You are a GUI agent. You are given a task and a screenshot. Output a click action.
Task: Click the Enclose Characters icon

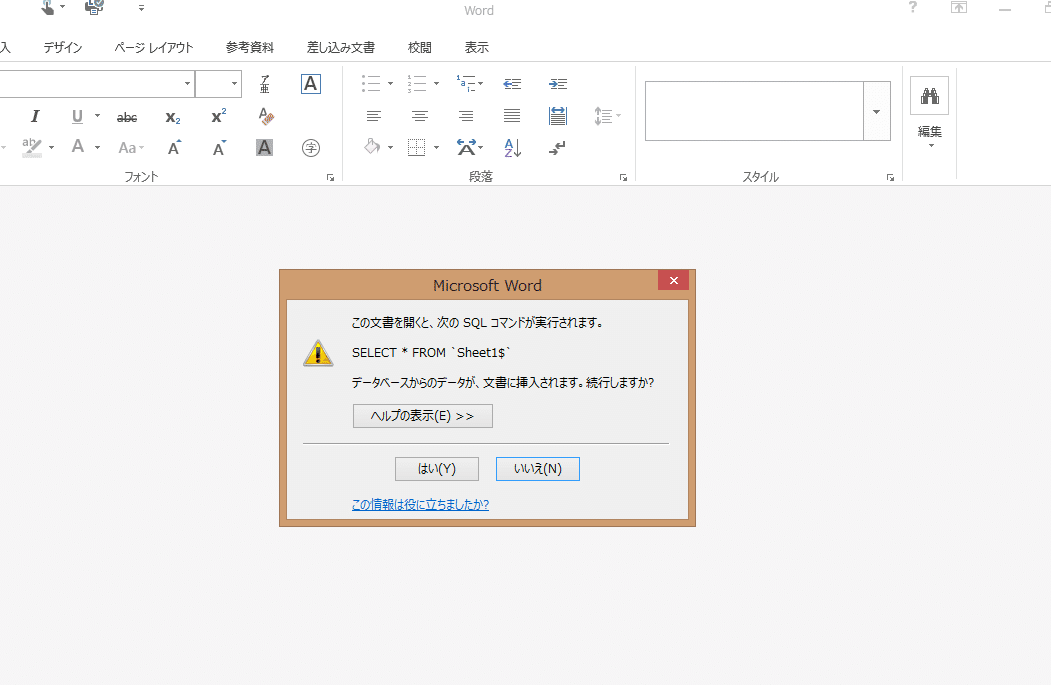pos(310,147)
